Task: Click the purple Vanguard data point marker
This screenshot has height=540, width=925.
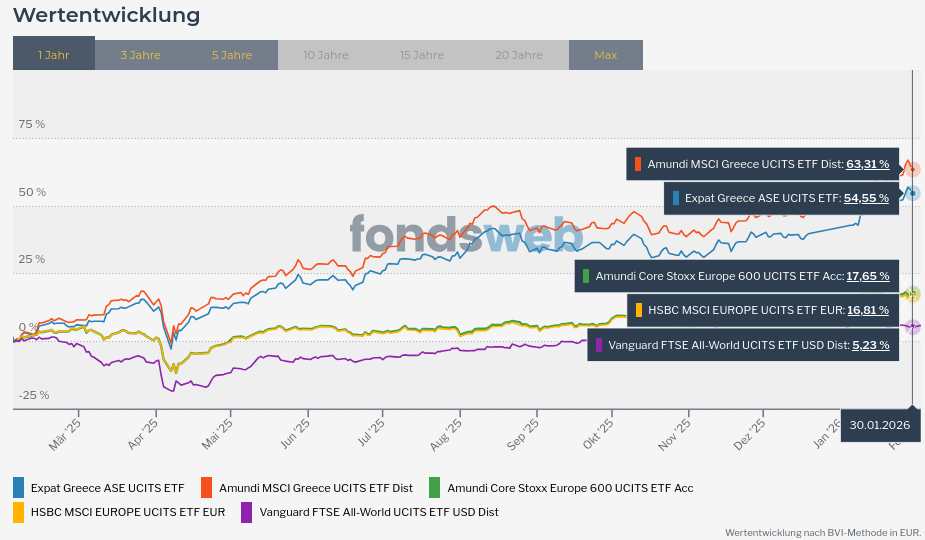Action: point(913,326)
